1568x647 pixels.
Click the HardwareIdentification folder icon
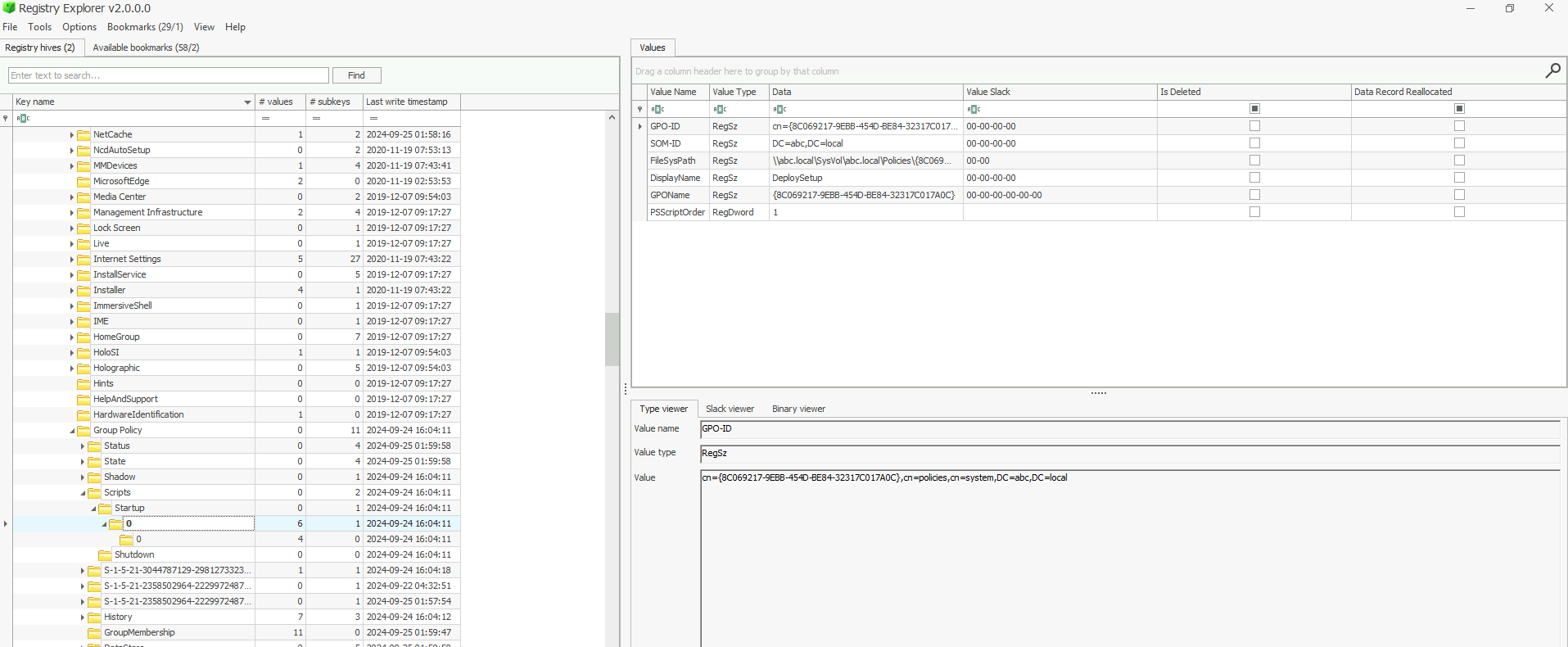(x=84, y=414)
